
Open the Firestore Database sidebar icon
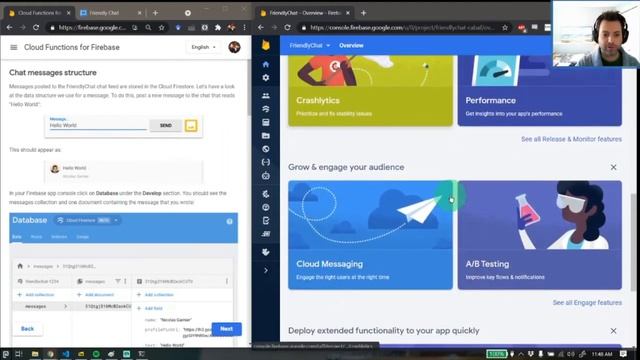[266, 109]
